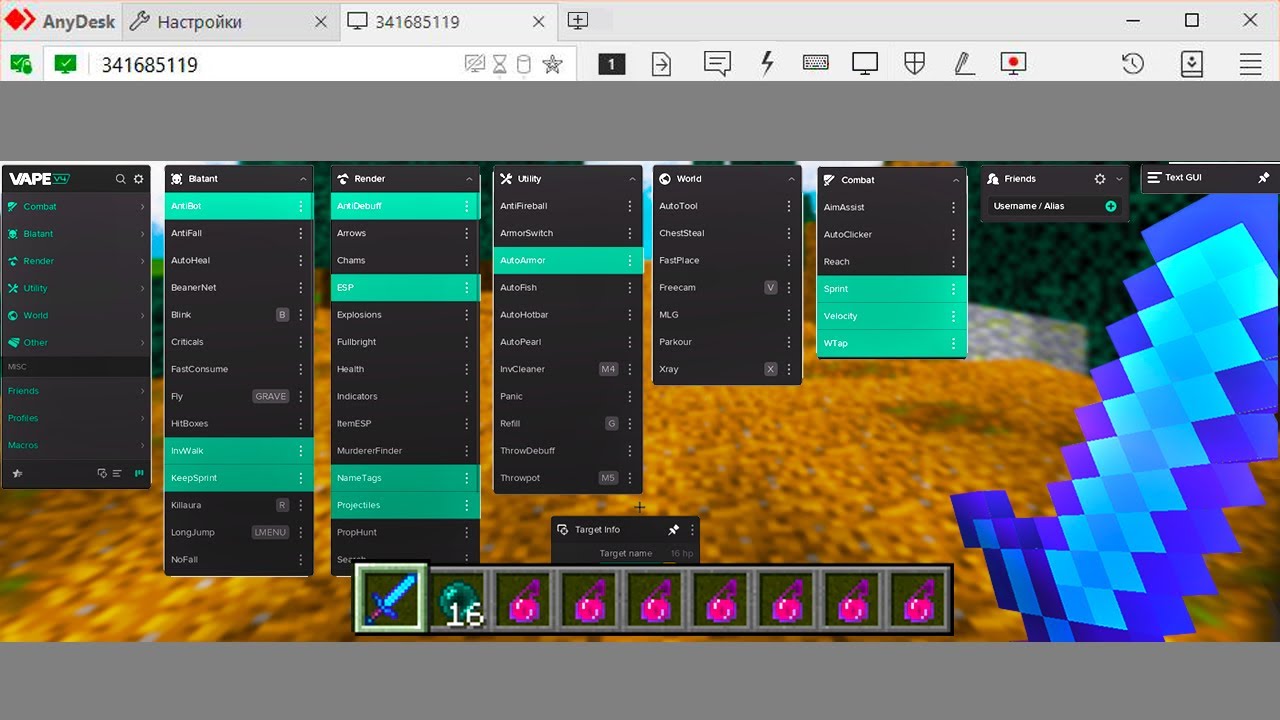Start session recording with the red dot icon

click(1014, 64)
